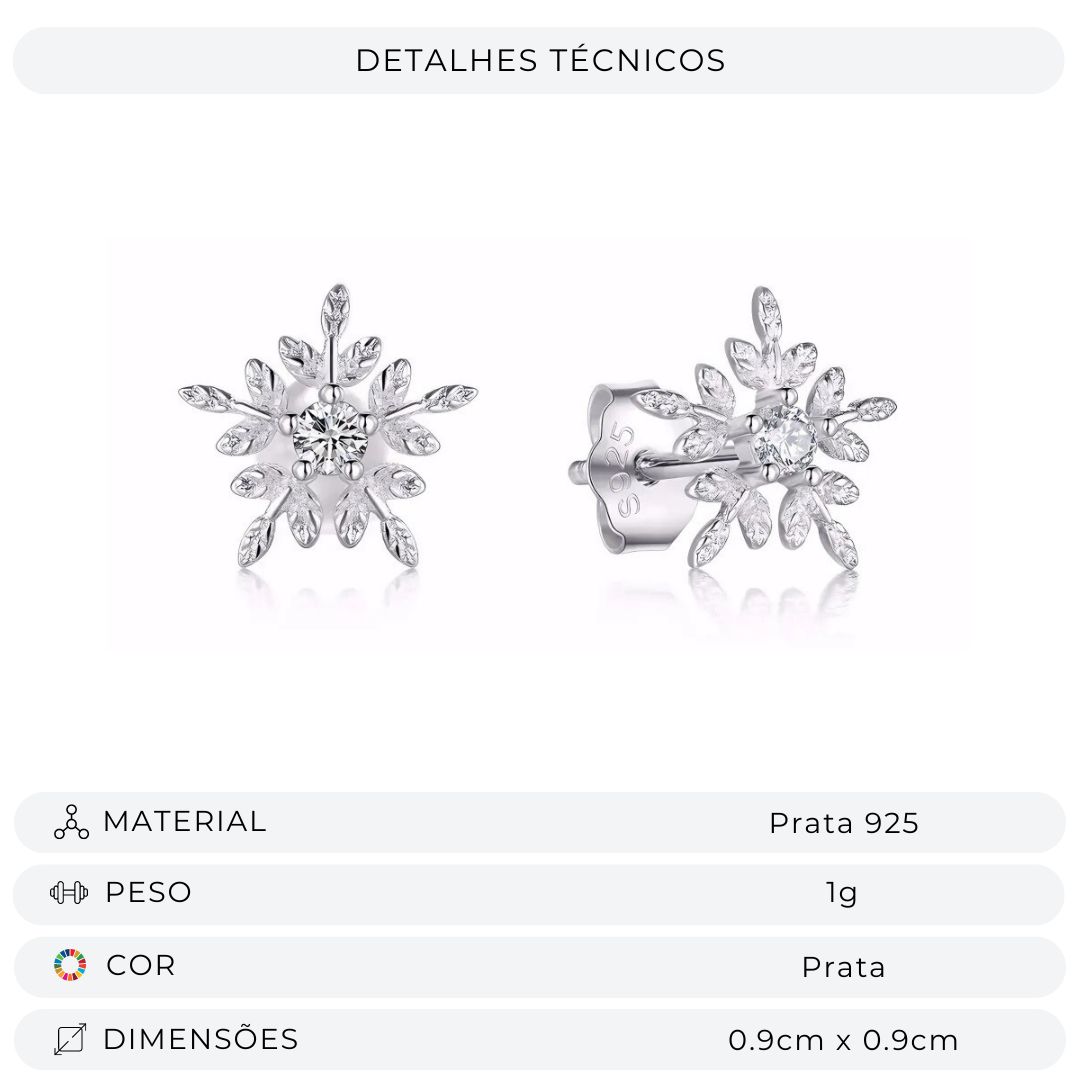The width and height of the screenshot is (1080, 1080).
Task: Click the center crystal of left earring
Action: pyautogui.click(x=326, y=437)
